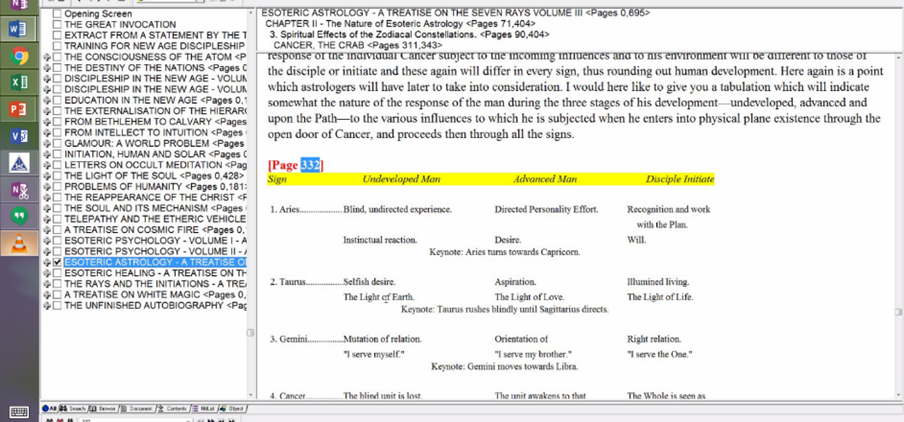Switch to the Object tab
Image resolution: width=904 pixels, height=422 pixels.
(x=232, y=408)
